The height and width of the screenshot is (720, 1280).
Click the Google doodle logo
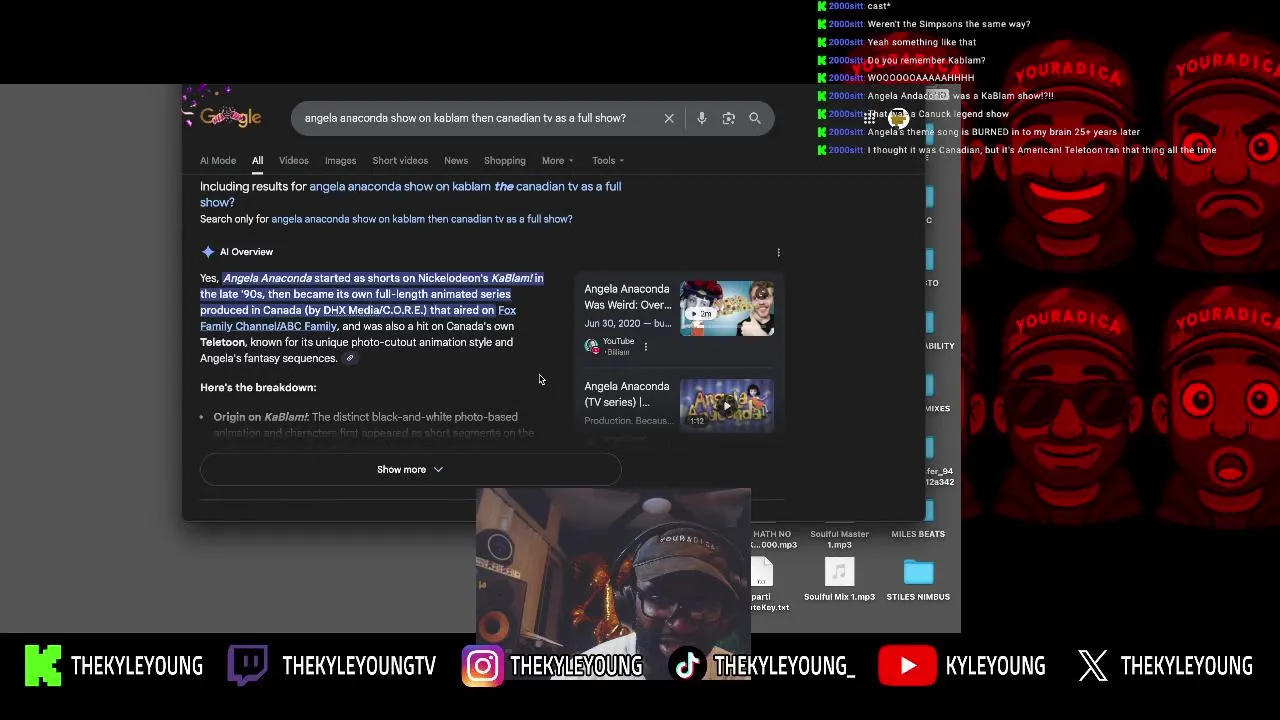pos(229,116)
